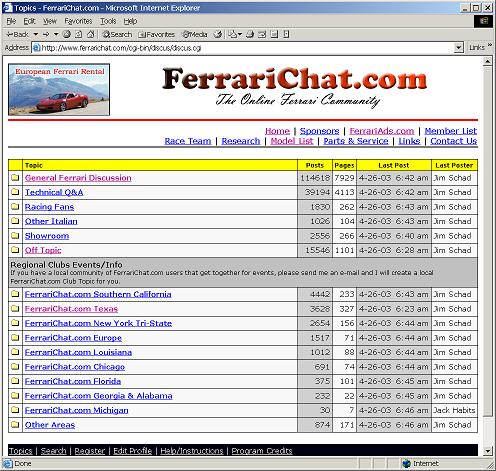Open FerrariChat.com Chicago club link
This screenshot has width=496, height=471.
click(75, 367)
